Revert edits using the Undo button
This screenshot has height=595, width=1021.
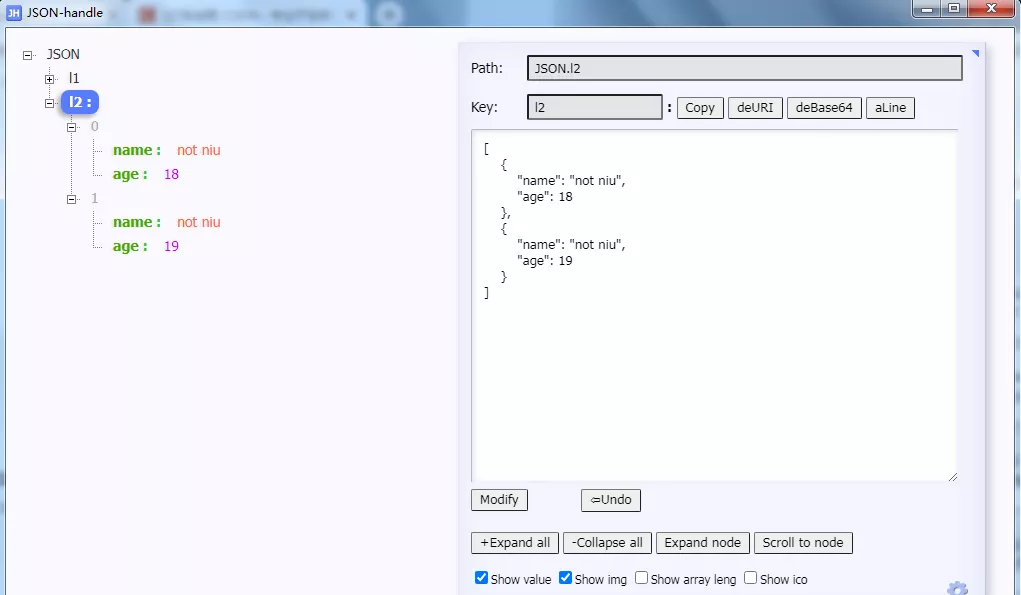pyautogui.click(x=610, y=500)
